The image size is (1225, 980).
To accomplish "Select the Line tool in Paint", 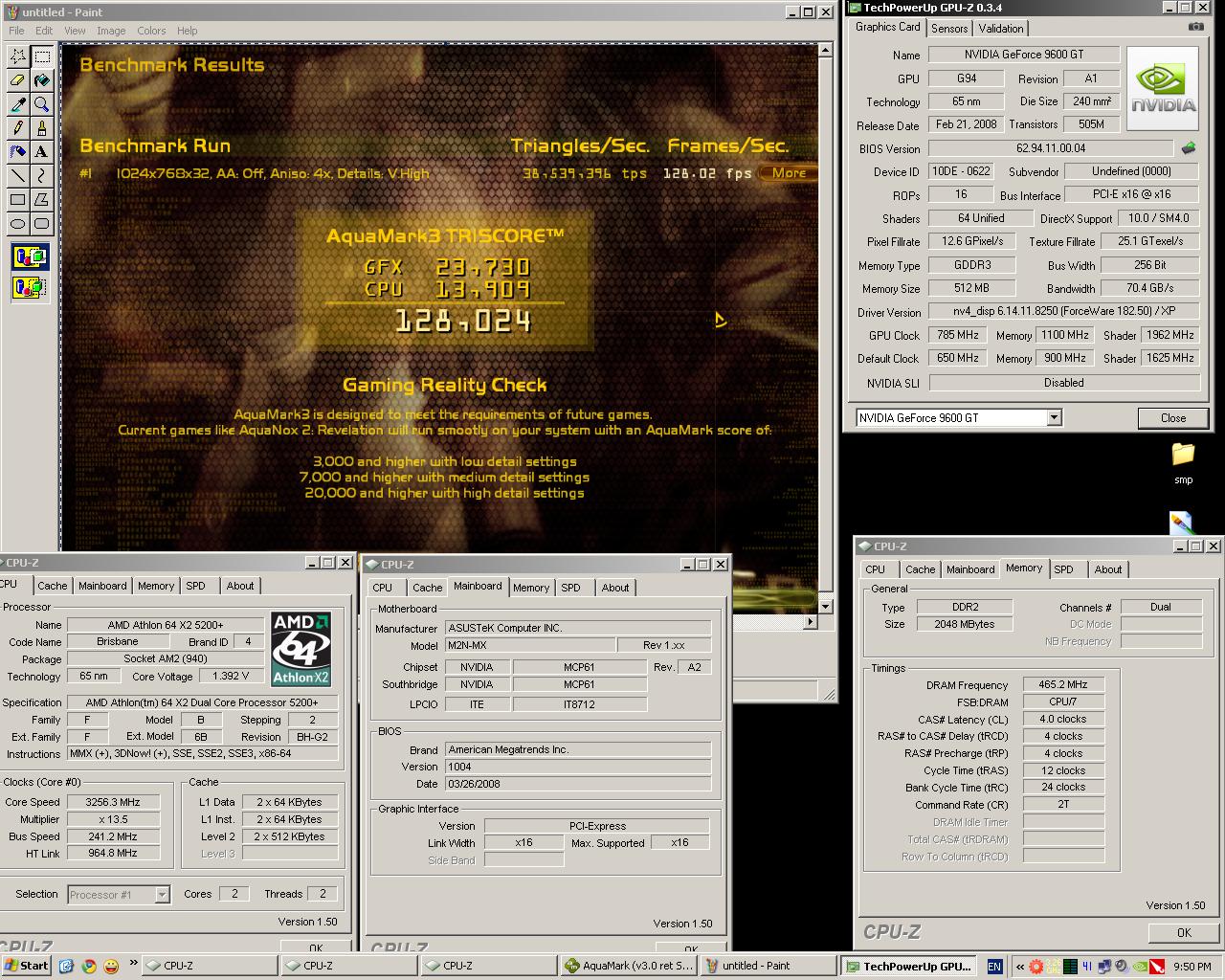I will pos(17,176).
